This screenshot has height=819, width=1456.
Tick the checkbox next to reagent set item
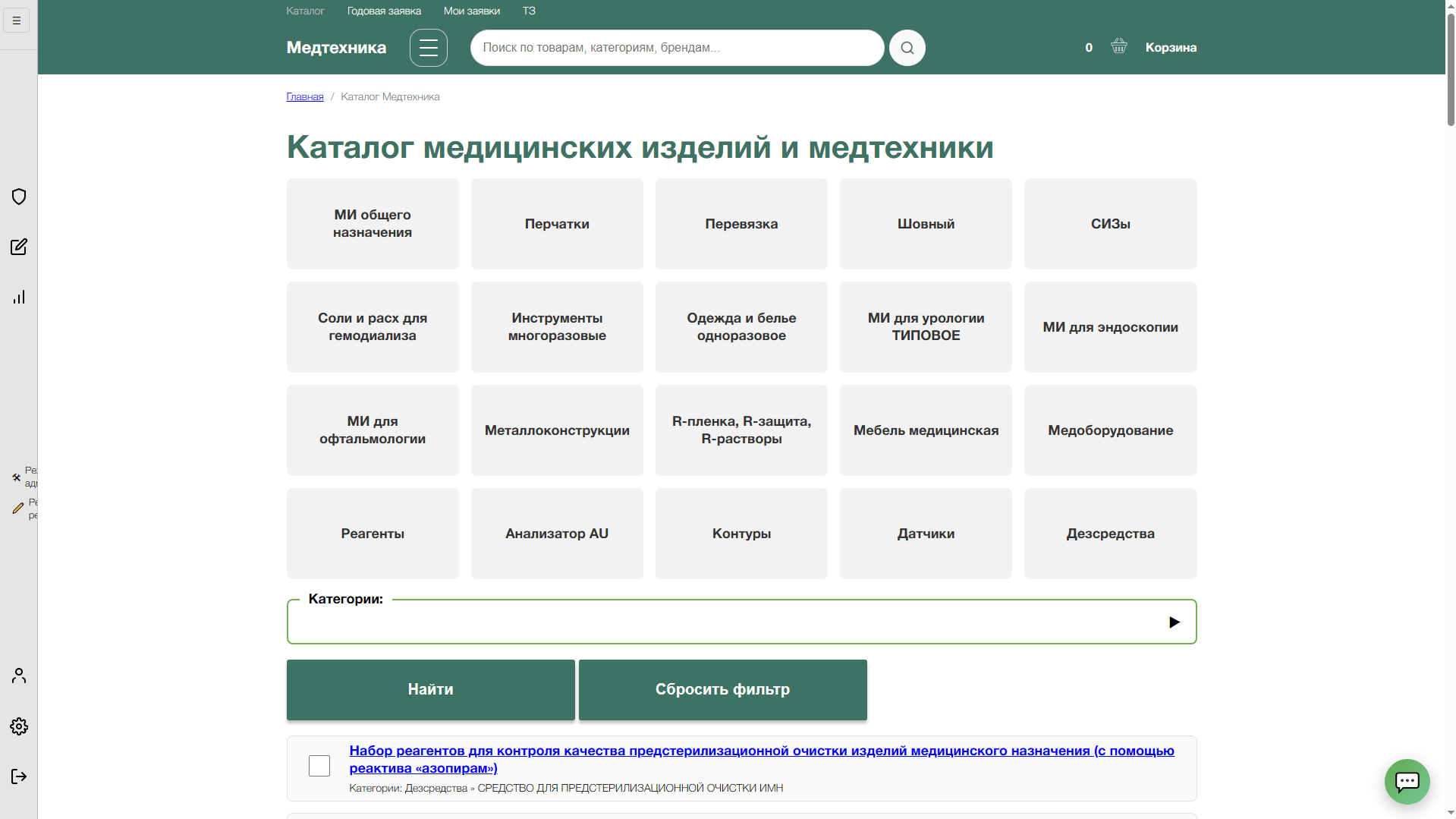tap(319, 766)
